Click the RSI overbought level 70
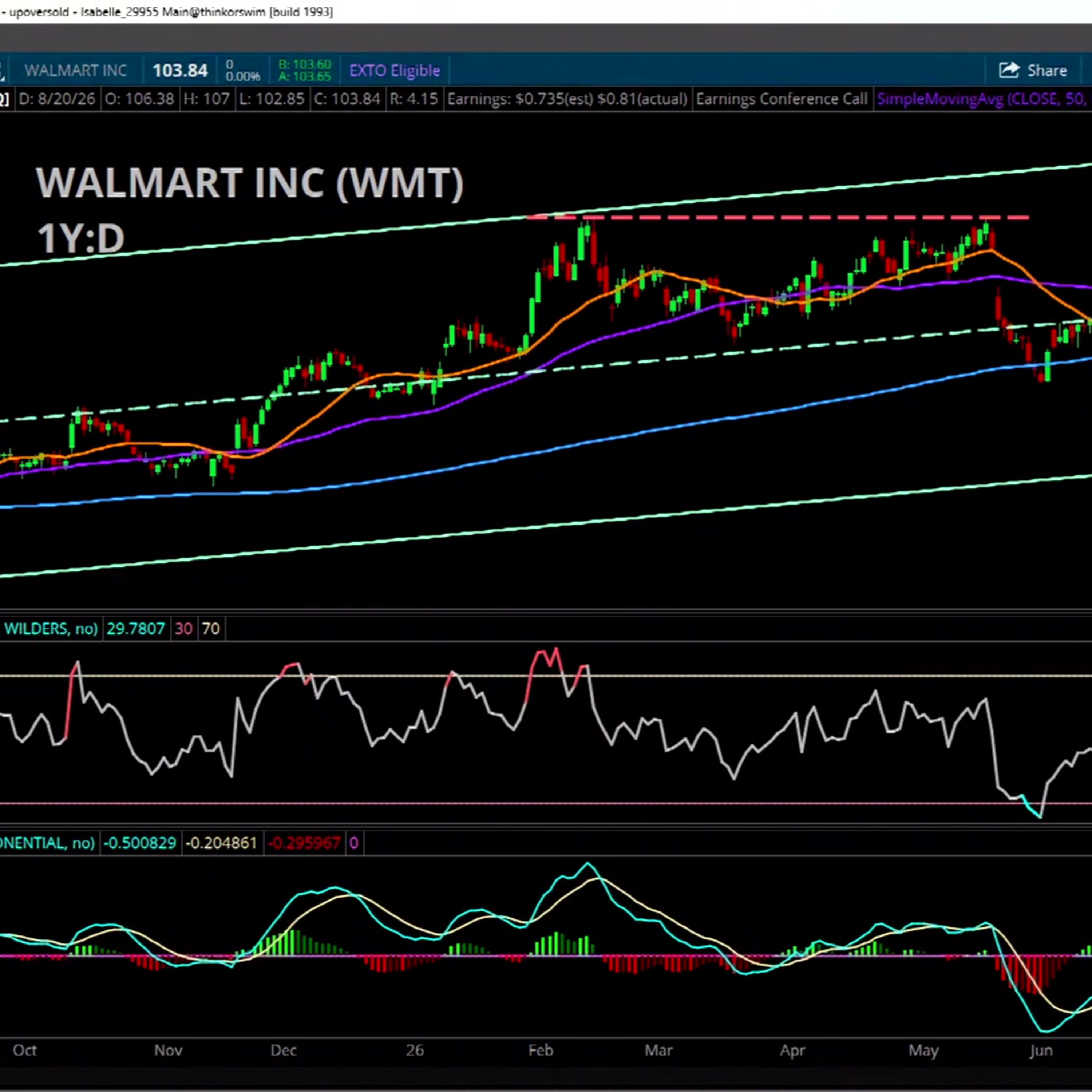This screenshot has width=1092, height=1092. coord(210,629)
